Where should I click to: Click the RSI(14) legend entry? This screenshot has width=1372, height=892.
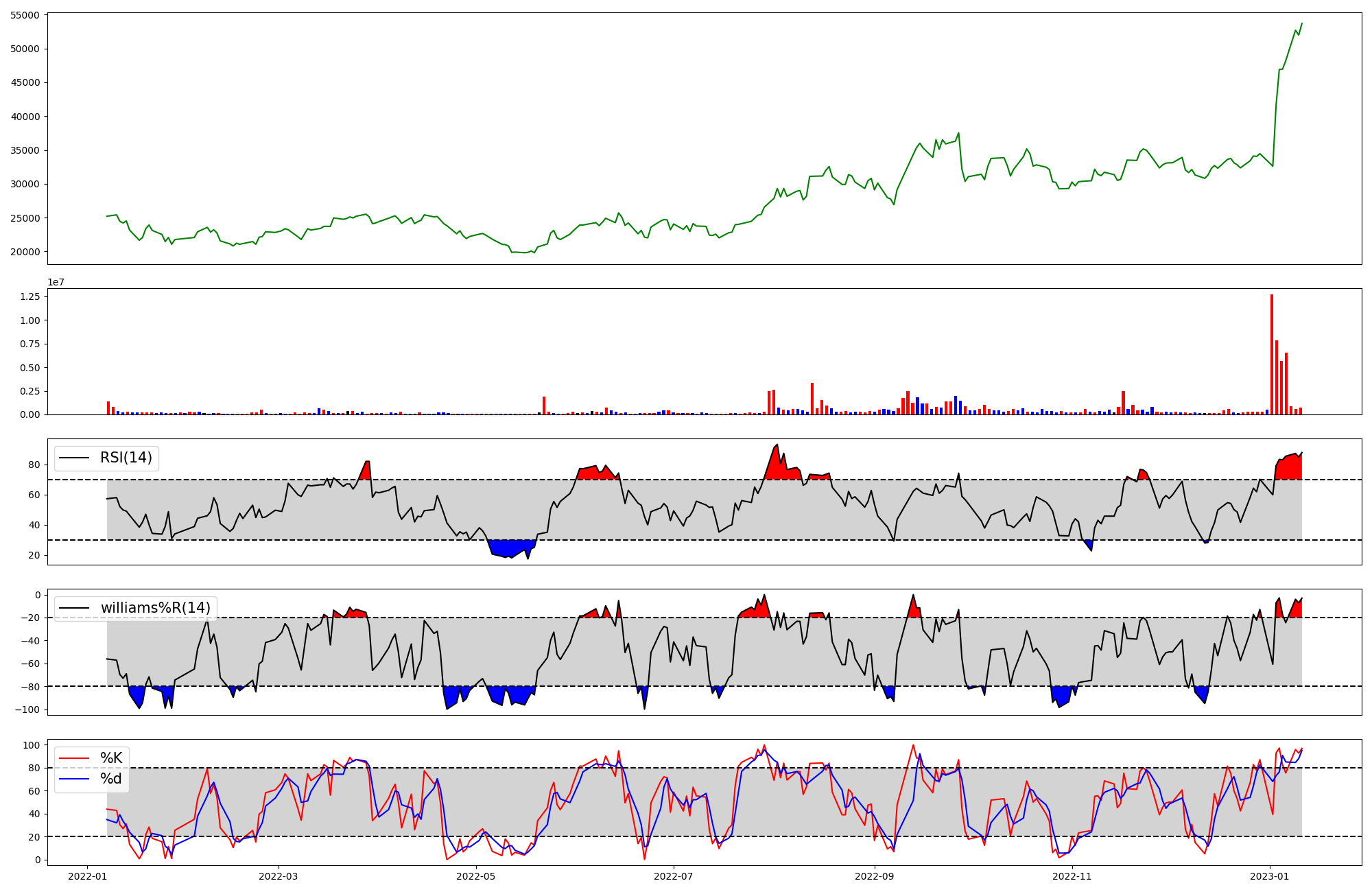[126, 458]
